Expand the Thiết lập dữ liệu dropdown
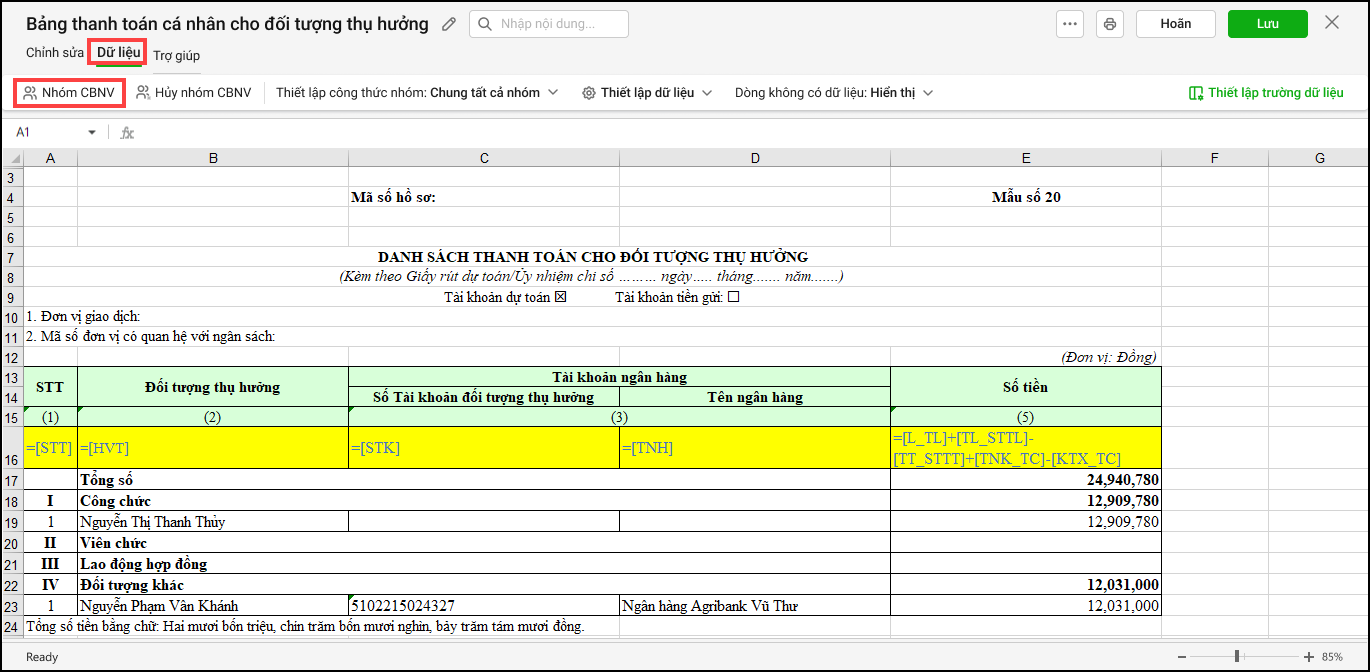Image resolution: width=1370 pixels, height=672 pixels. pyautogui.click(x=647, y=93)
